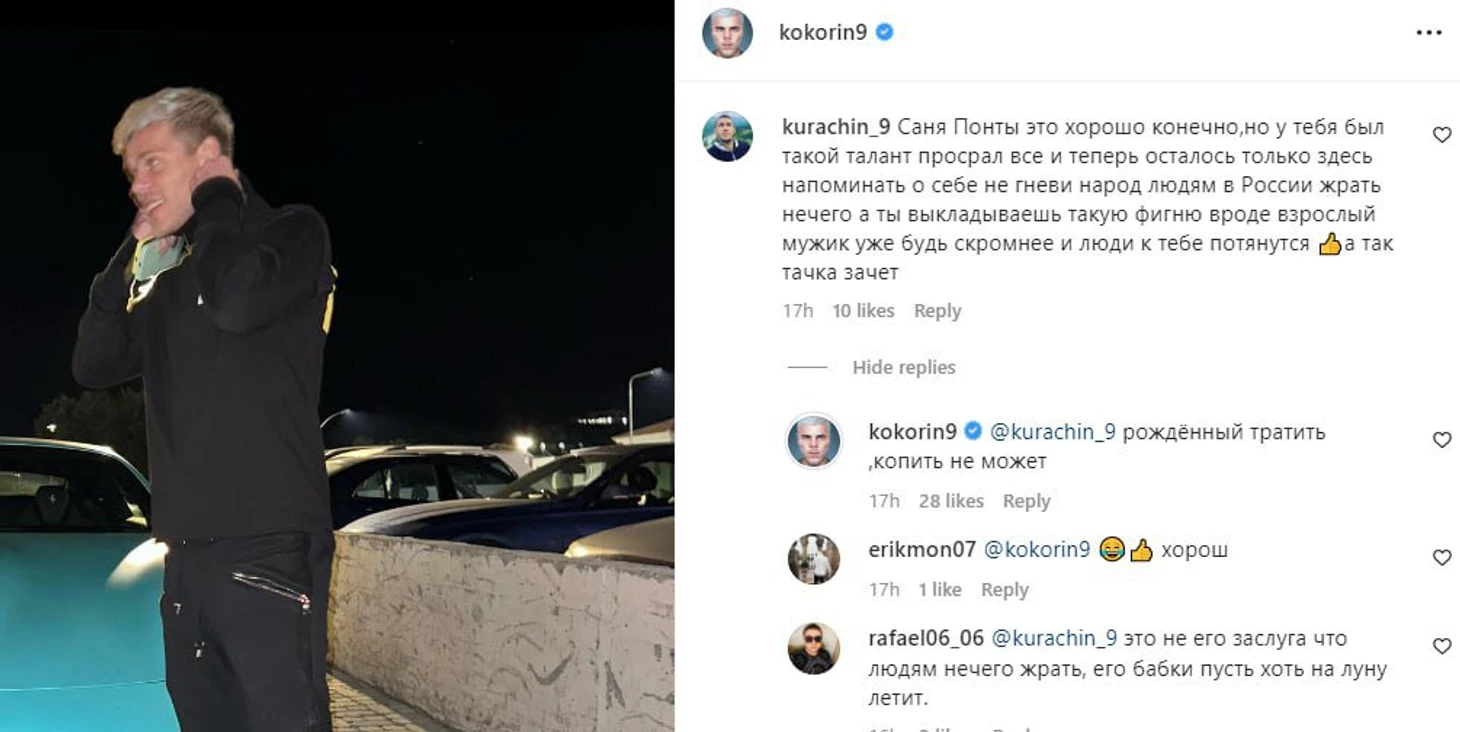Like erikmon07's reply with heart icon
1460x732 pixels.
[x=1441, y=558]
